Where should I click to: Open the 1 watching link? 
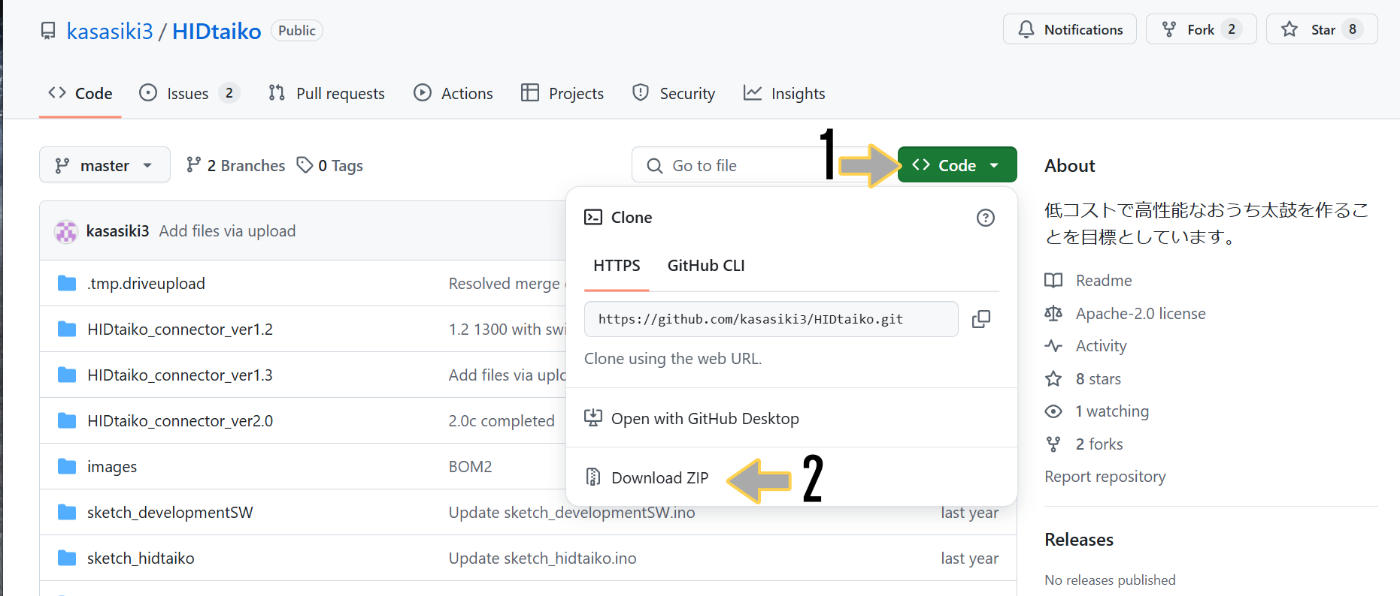pyautogui.click(x=1097, y=411)
